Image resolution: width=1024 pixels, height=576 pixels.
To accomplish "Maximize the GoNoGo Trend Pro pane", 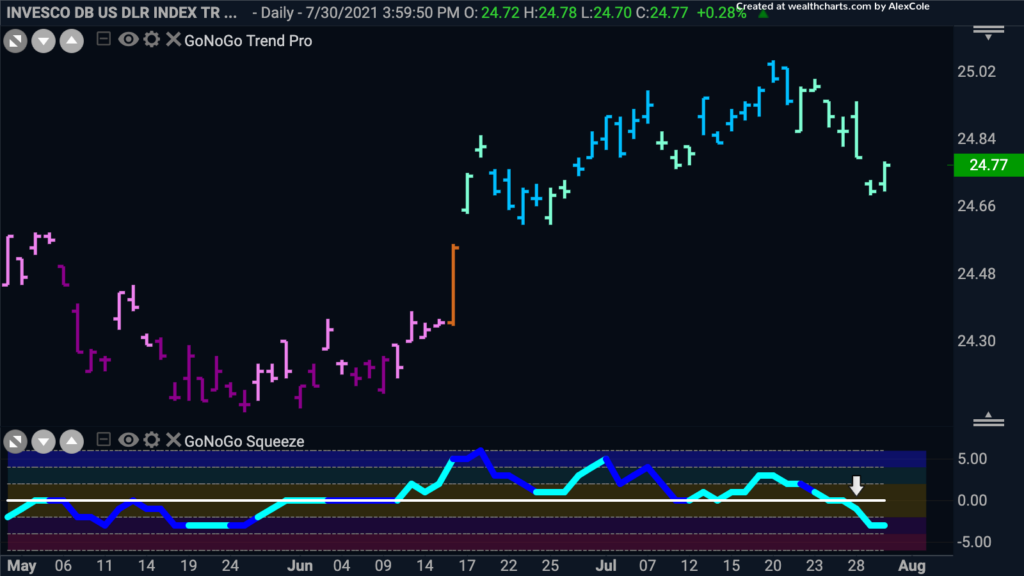I will (15, 42).
